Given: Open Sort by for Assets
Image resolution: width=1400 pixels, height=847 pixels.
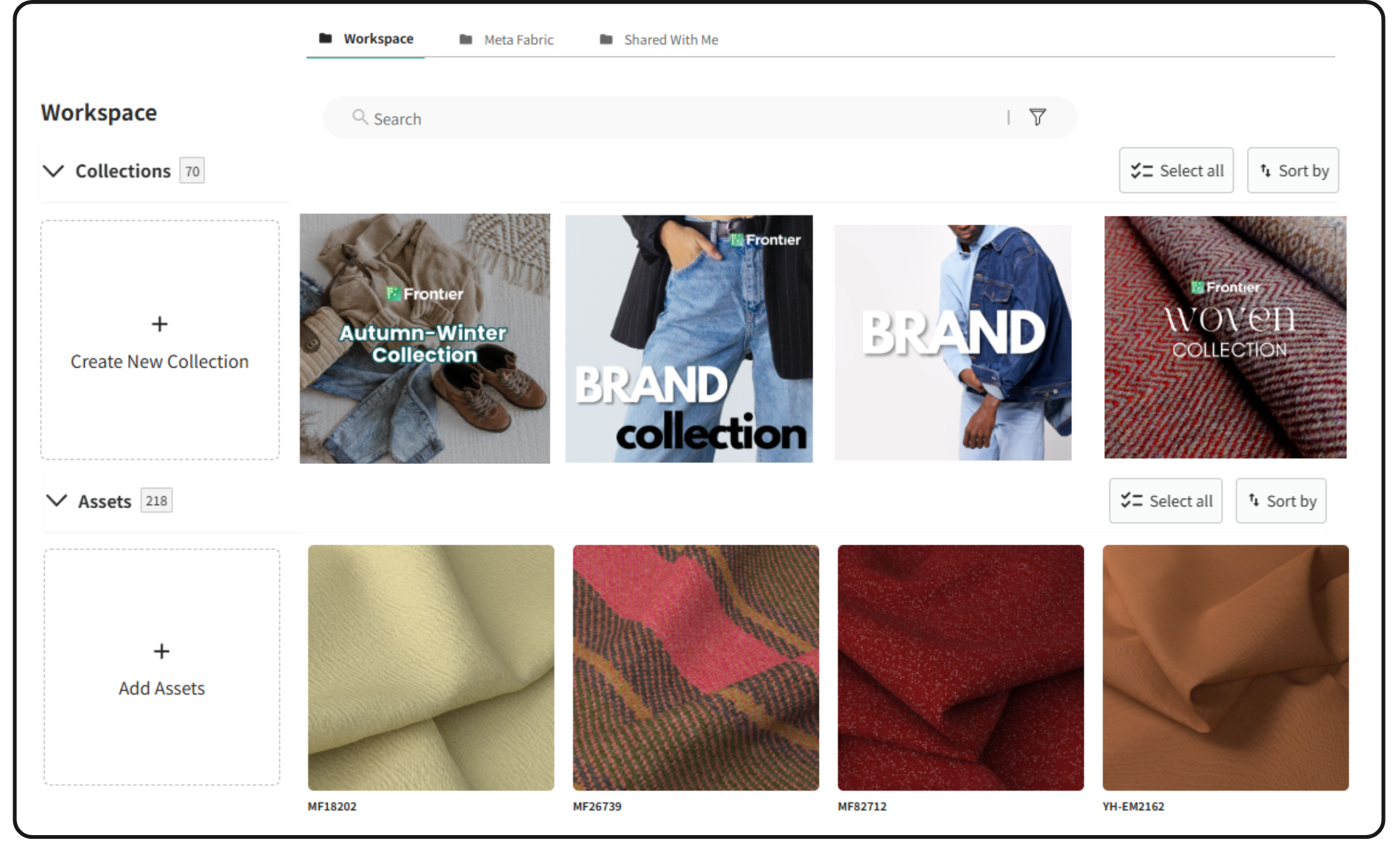Looking at the screenshot, I should point(1281,501).
